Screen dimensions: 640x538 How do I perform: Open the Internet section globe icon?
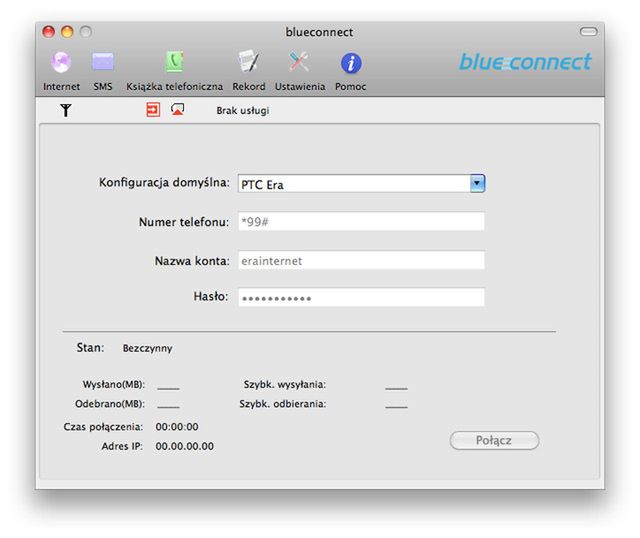[x=61, y=62]
